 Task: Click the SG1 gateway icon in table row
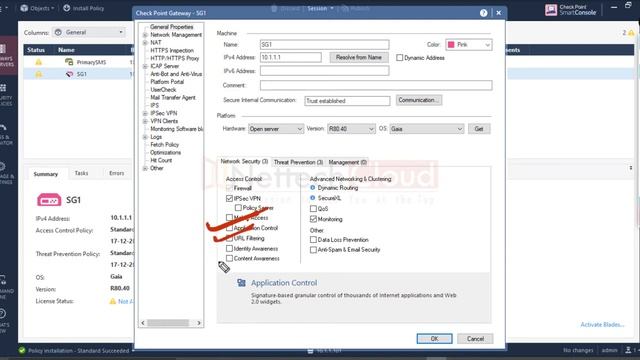69,74
